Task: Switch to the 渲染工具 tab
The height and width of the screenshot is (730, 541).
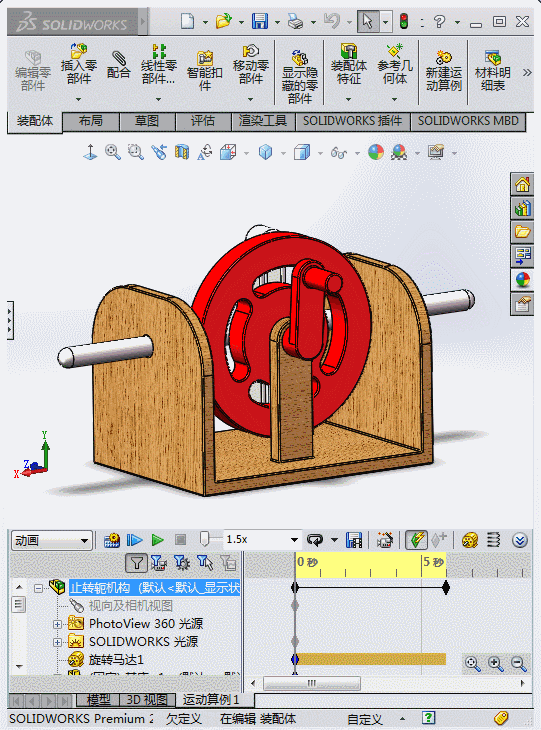Action: 263,121
